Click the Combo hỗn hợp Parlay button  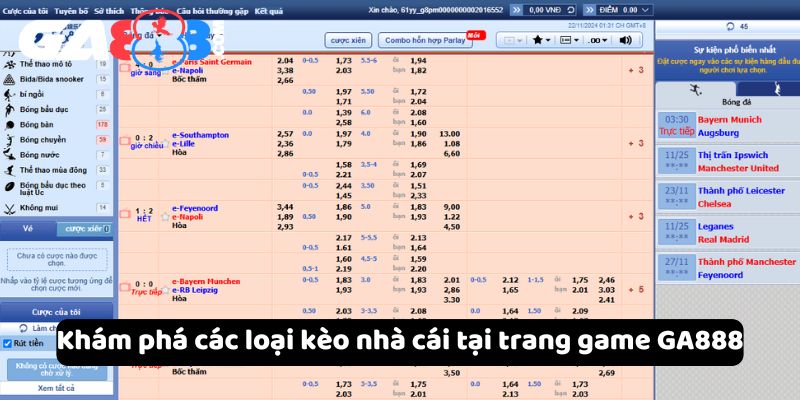click(x=425, y=40)
